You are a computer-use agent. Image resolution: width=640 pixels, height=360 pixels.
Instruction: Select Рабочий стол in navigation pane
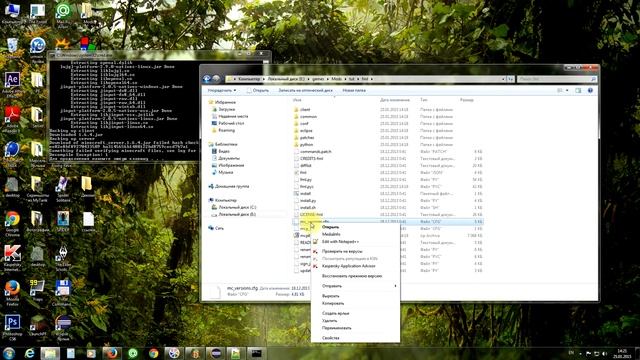[x=228, y=123]
